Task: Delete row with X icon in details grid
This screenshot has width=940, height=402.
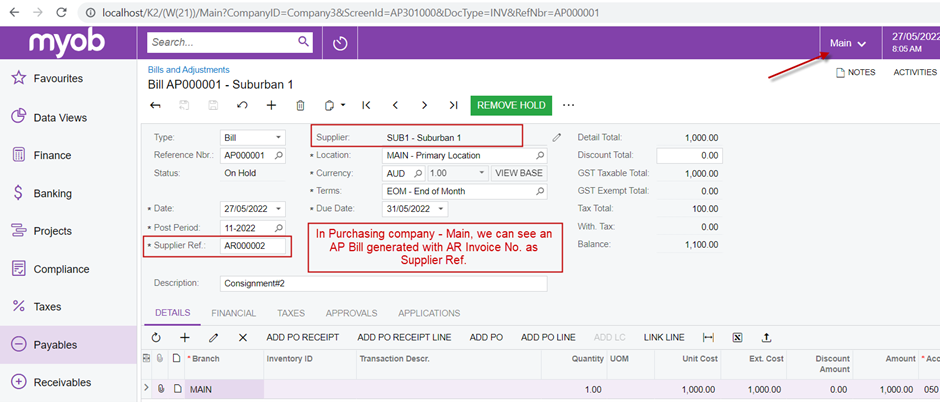Action: click(x=243, y=337)
